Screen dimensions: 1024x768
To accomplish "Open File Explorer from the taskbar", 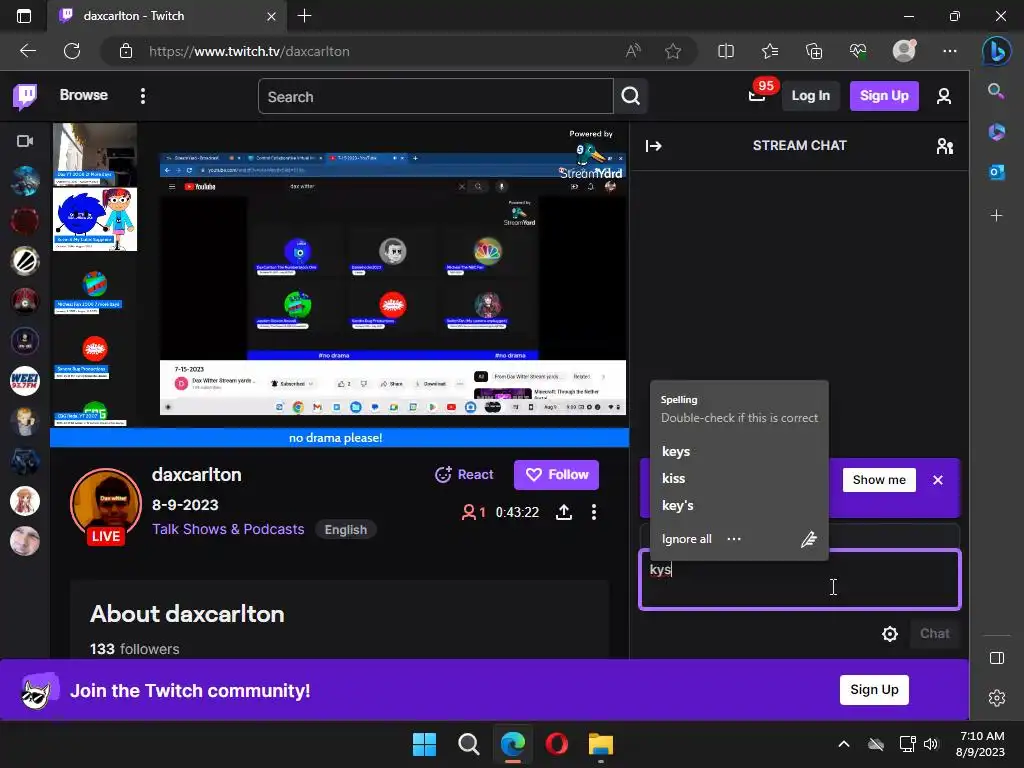I will [600, 744].
